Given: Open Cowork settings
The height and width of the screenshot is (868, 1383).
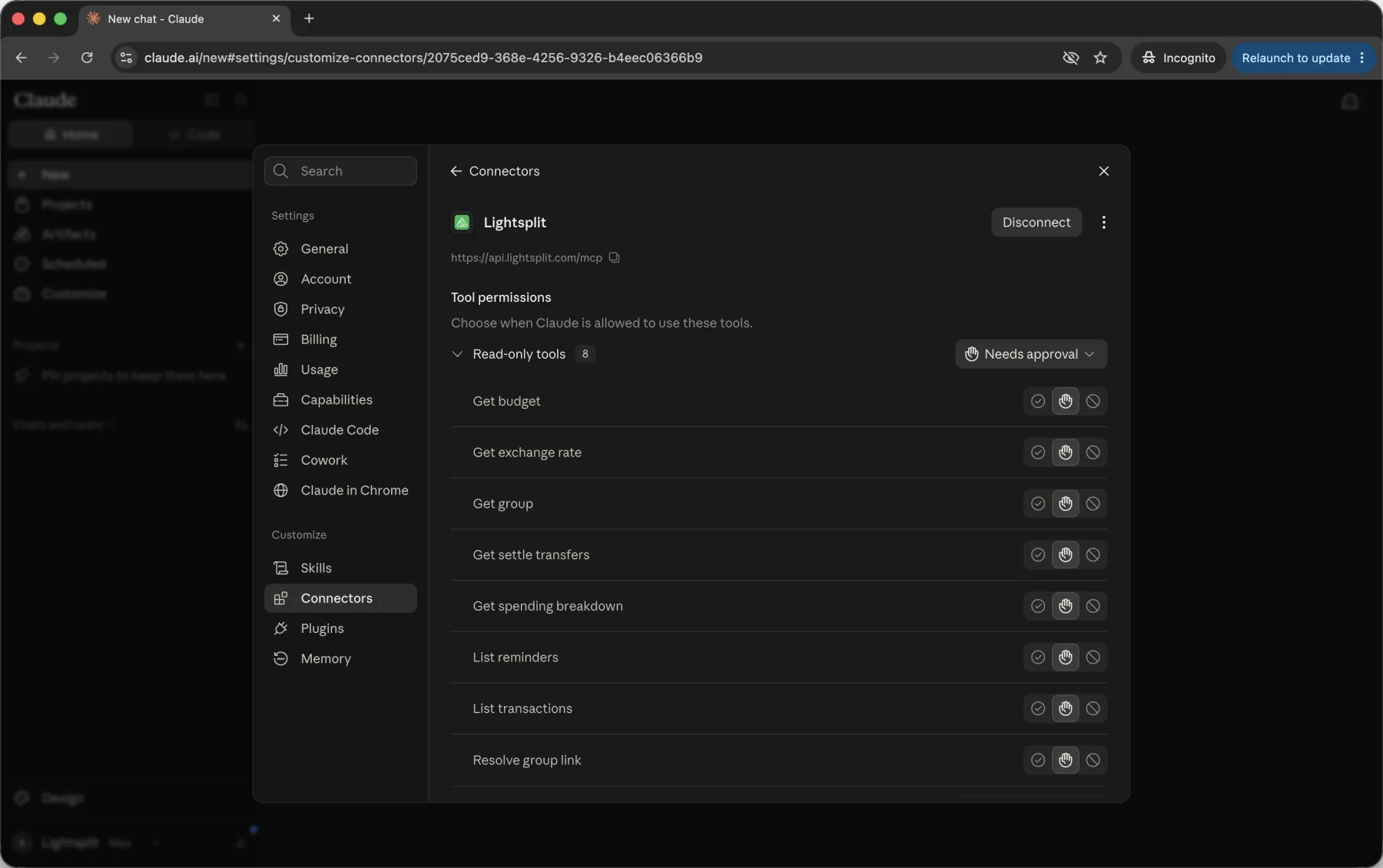Looking at the screenshot, I should (x=340, y=460).
